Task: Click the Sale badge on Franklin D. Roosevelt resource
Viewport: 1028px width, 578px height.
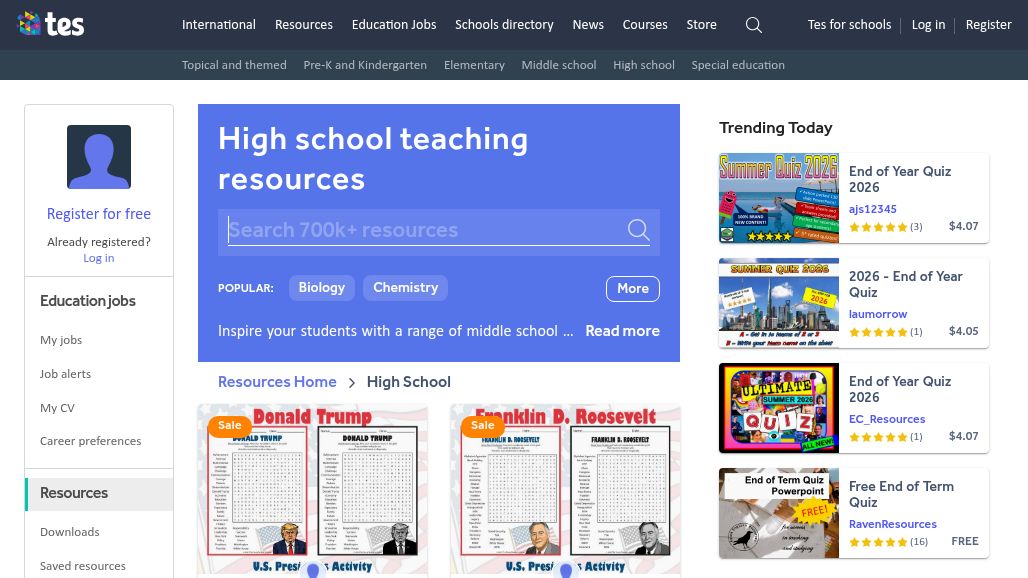Action: point(483,425)
